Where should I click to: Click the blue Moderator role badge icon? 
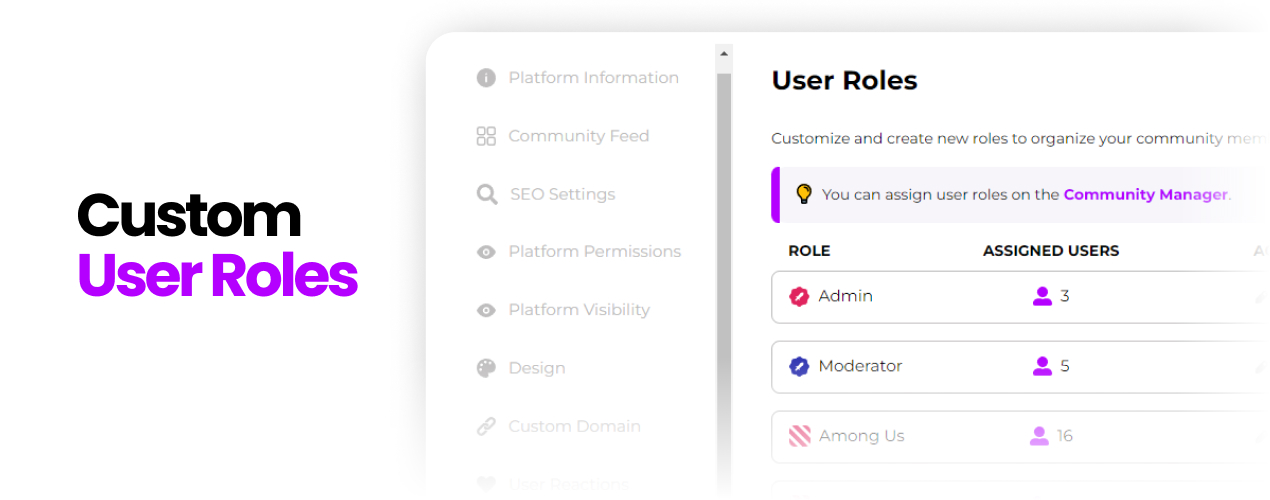point(799,366)
